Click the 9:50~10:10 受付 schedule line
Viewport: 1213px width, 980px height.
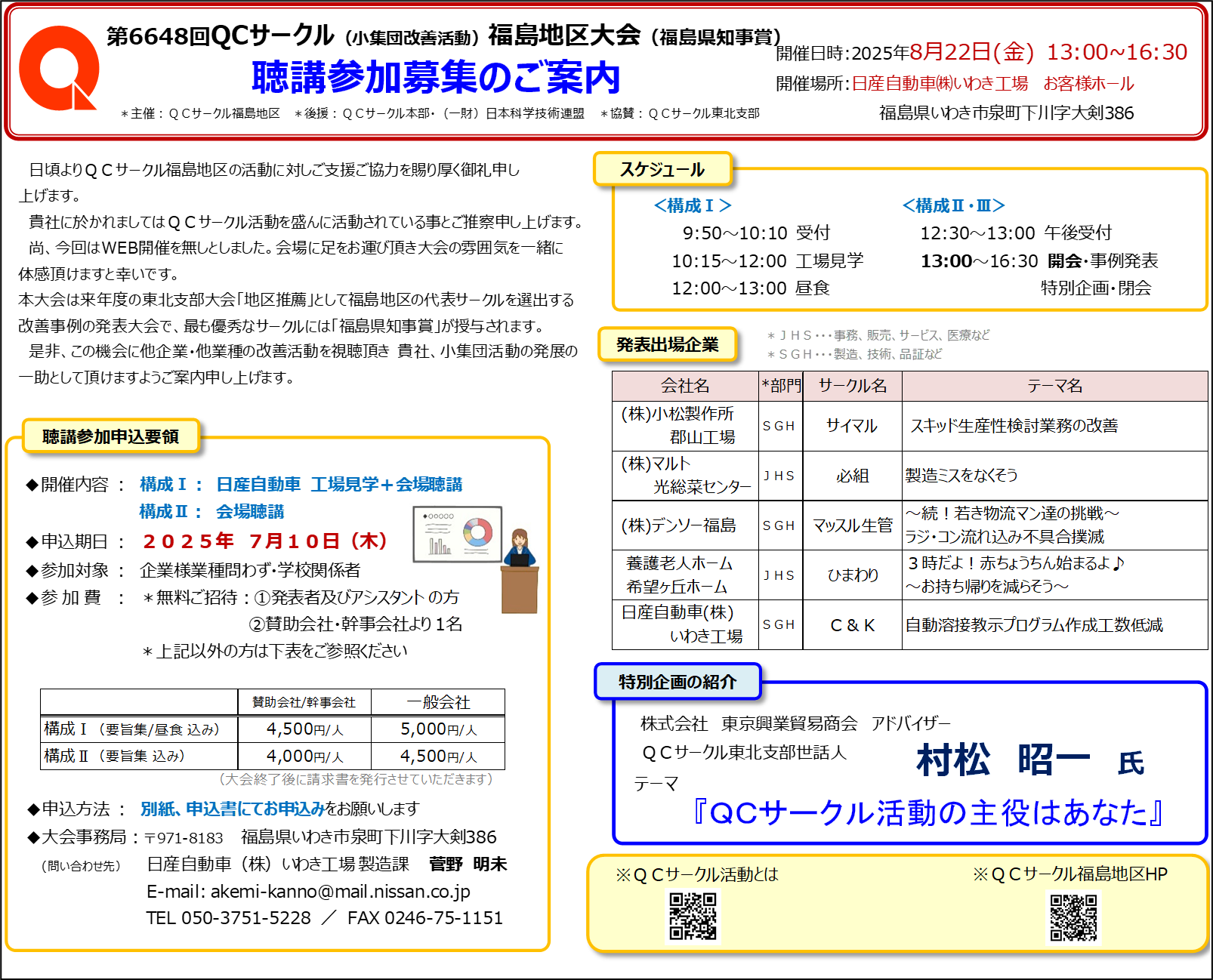756,233
